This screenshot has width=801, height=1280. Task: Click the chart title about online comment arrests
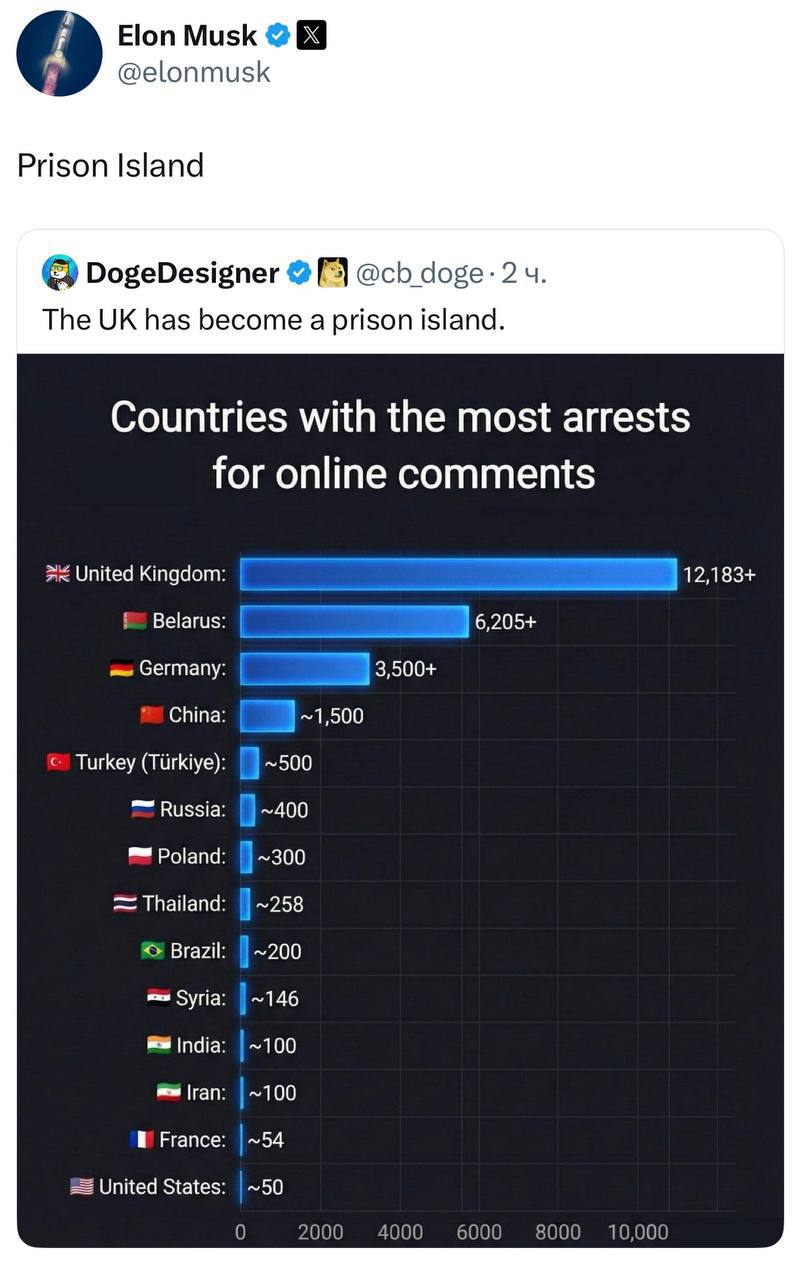pos(401,443)
